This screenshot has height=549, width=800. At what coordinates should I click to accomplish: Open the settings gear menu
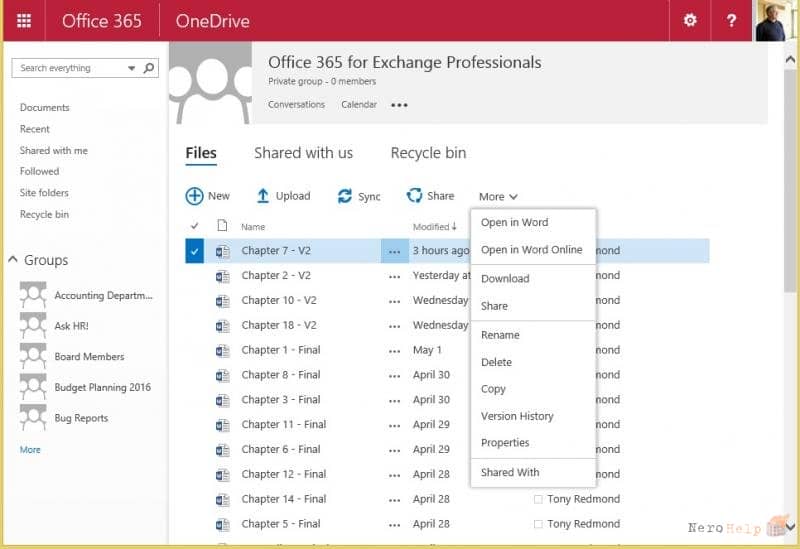690,20
